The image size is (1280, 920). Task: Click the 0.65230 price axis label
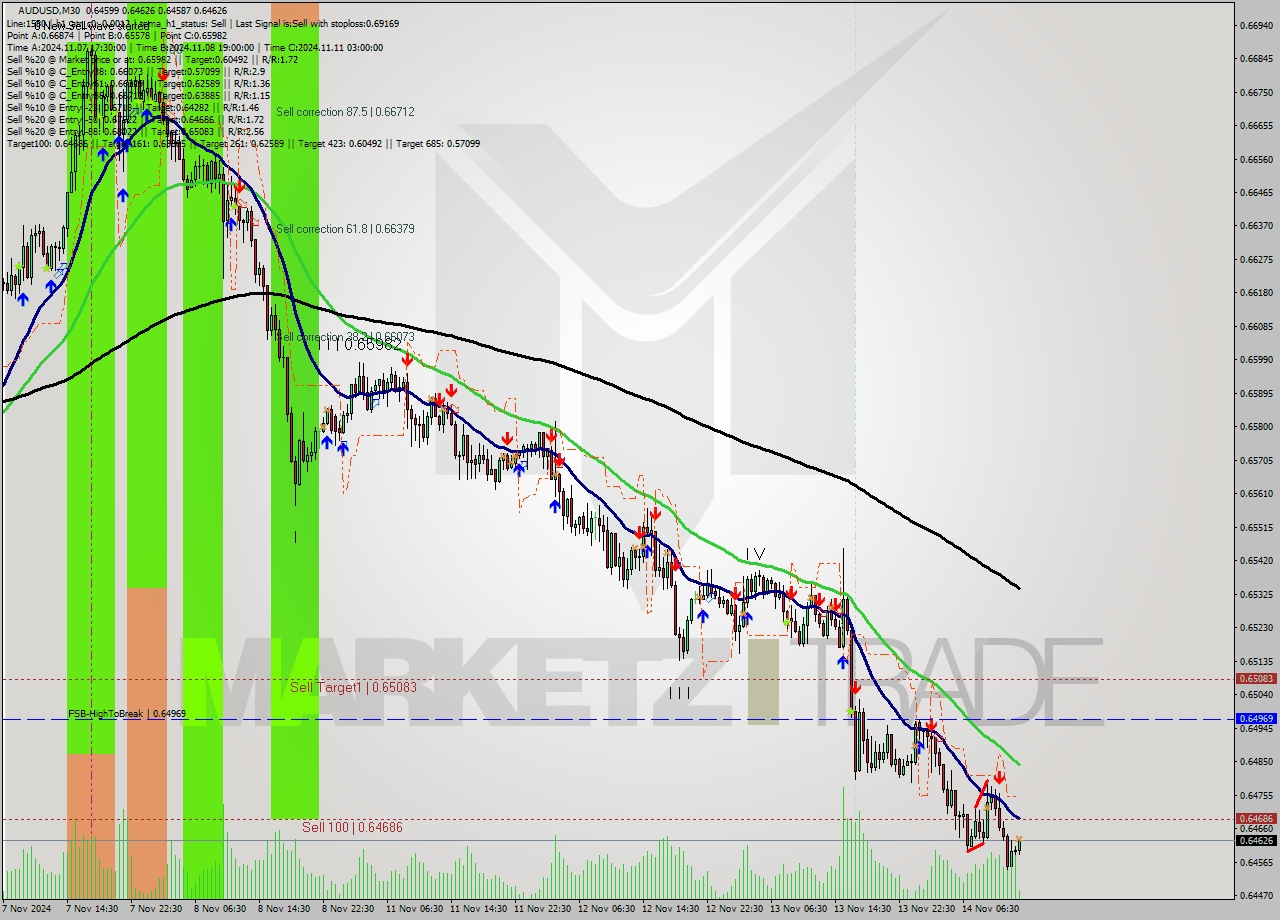coord(1256,628)
